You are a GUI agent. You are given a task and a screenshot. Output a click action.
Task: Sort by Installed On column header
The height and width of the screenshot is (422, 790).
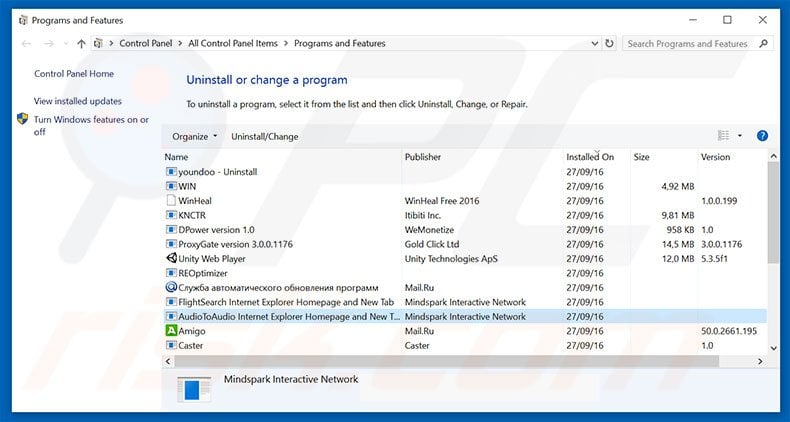(x=597, y=157)
